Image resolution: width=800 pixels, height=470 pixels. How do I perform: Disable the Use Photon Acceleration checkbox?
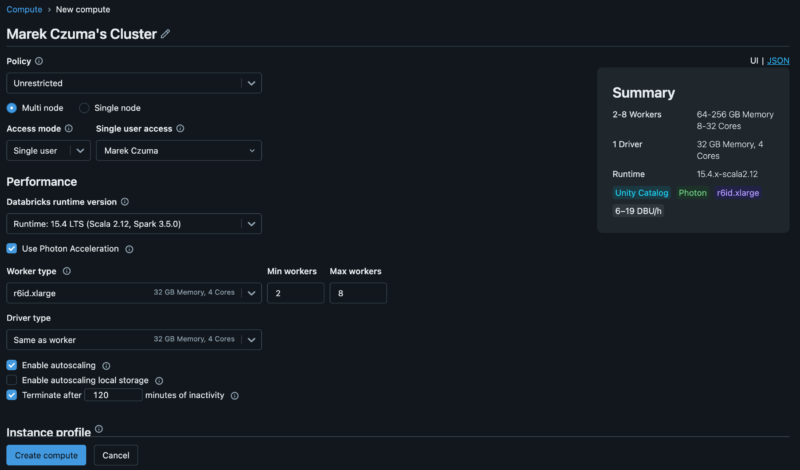pos(12,249)
